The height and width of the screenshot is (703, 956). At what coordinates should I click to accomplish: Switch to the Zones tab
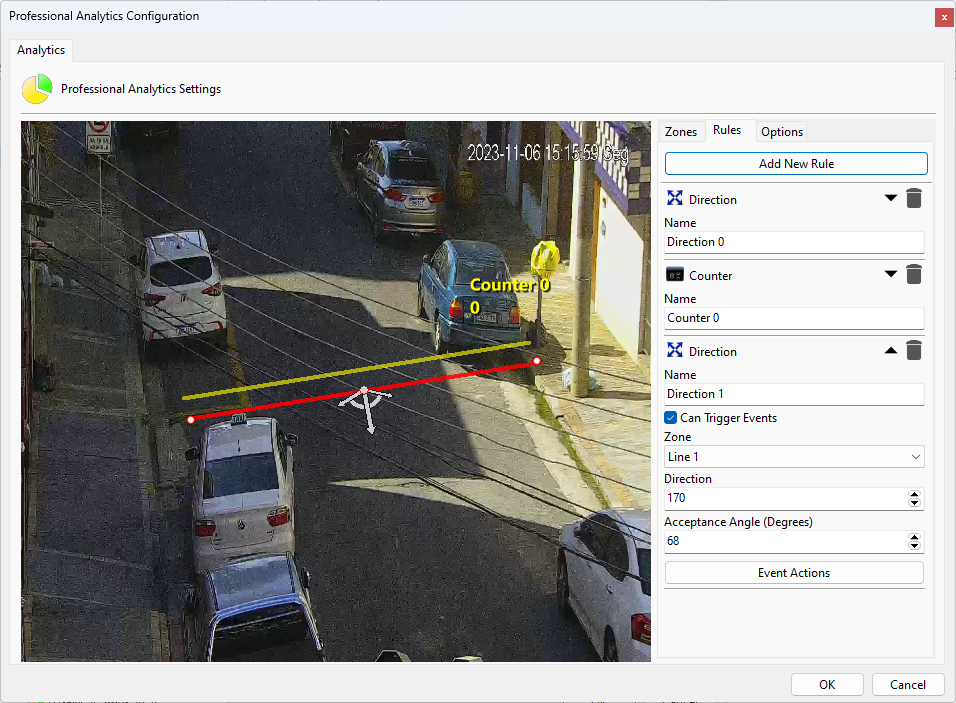point(680,132)
